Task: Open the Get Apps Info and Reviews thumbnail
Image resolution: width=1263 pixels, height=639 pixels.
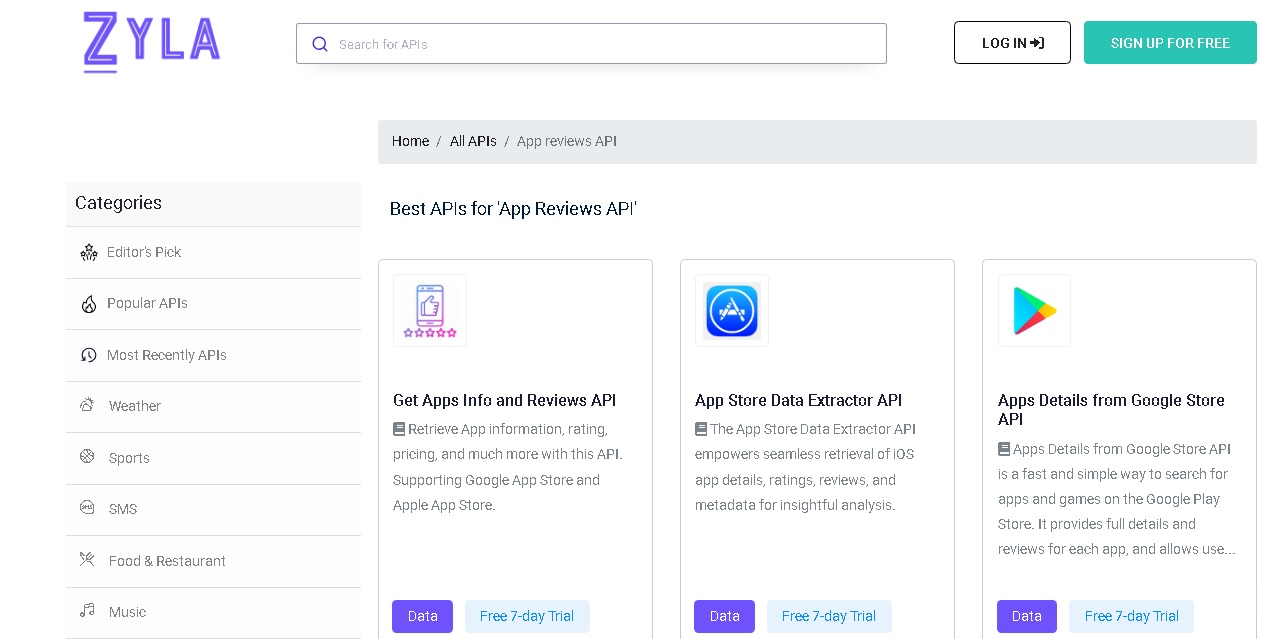Action: (x=430, y=310)
